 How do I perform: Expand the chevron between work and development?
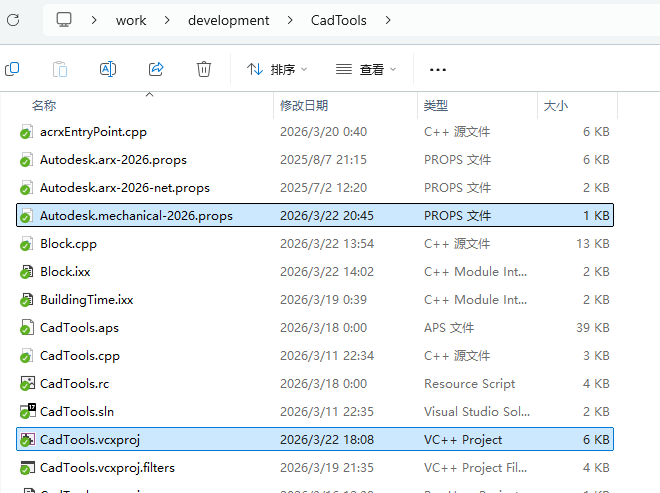167,20
